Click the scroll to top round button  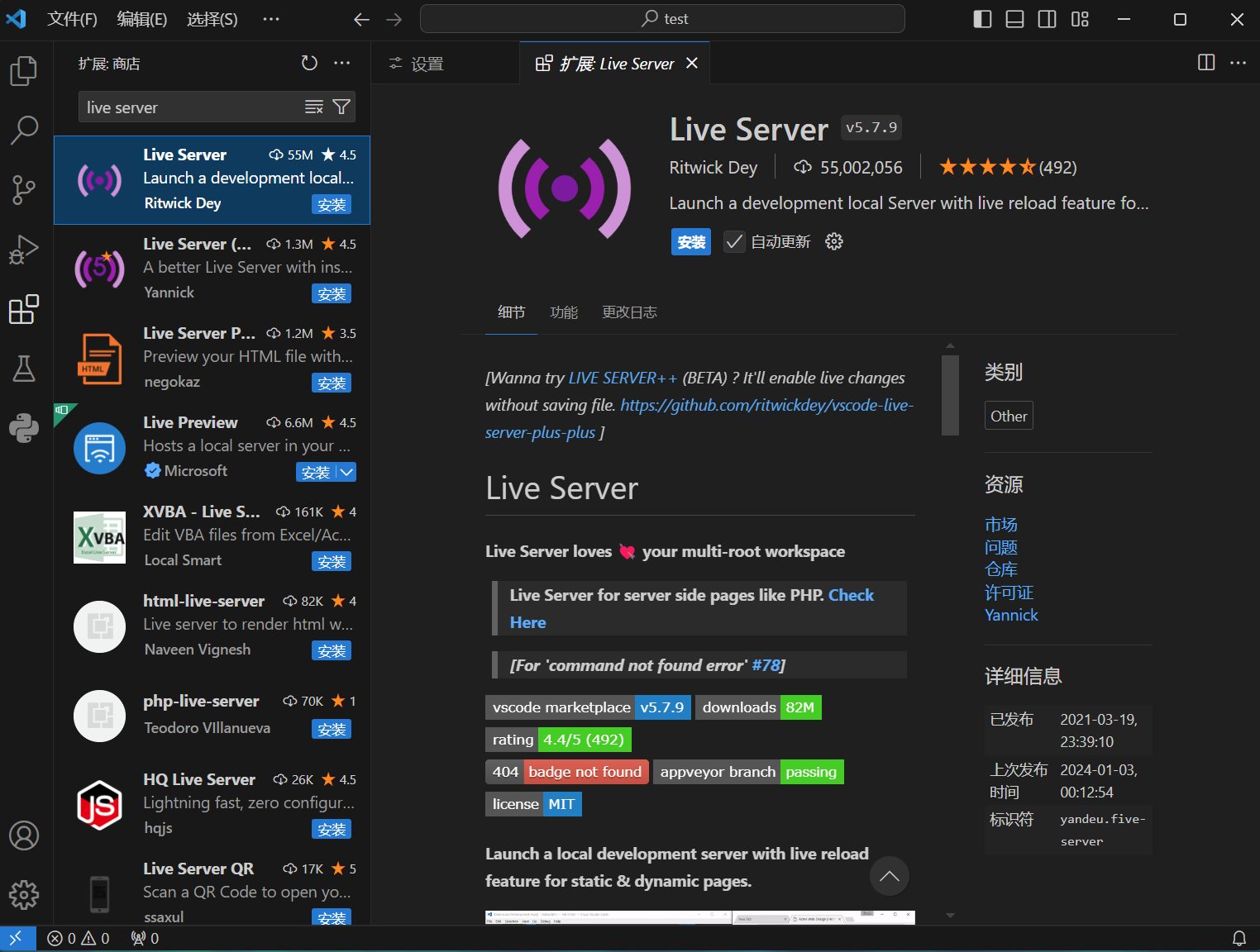(890, 876)
